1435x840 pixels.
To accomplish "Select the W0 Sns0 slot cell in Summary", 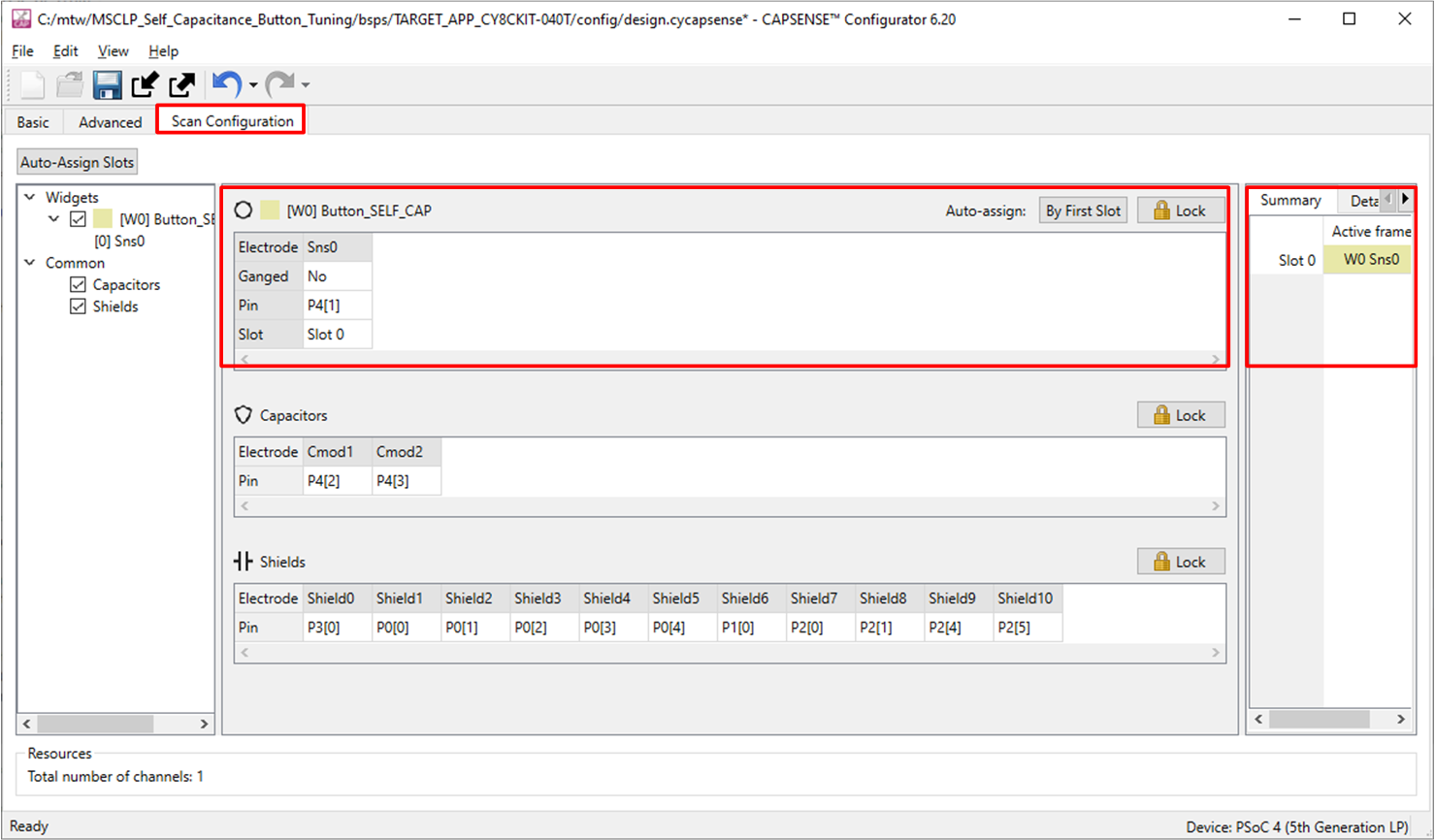I will [x=1369, y=259].
